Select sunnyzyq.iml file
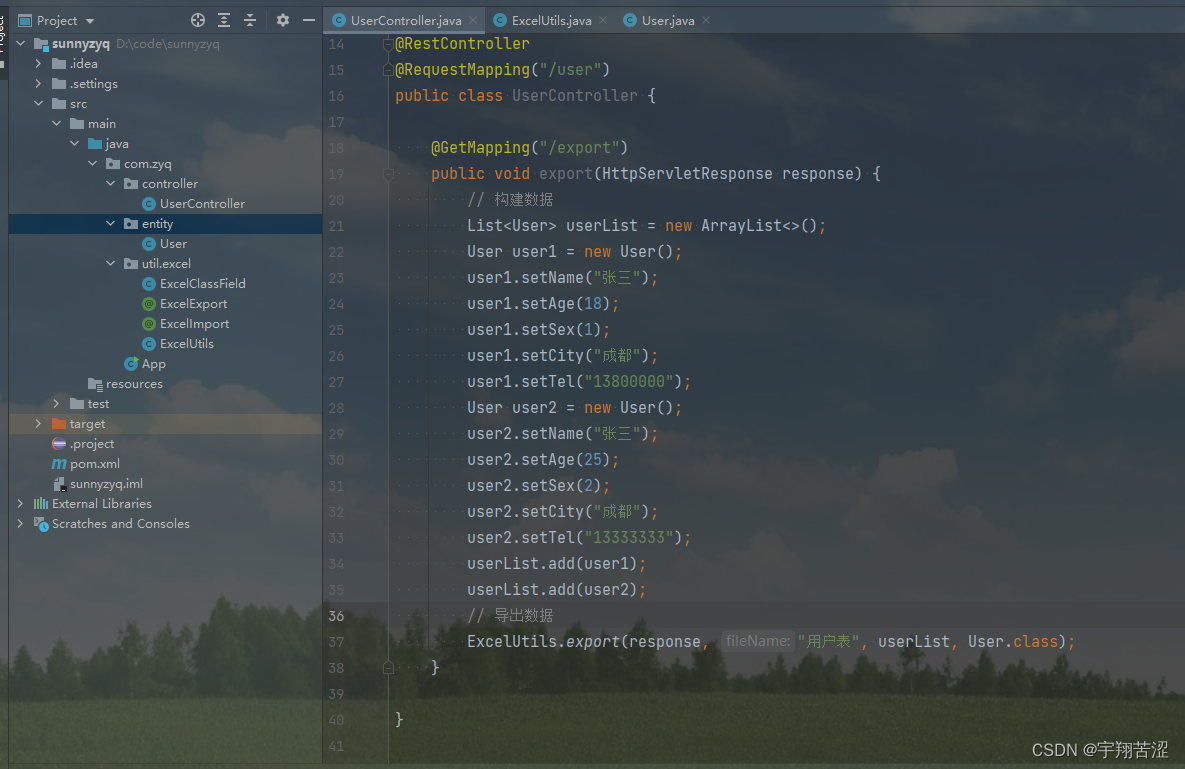Viewport: 1185px width, 769px height. pos(106,484)
